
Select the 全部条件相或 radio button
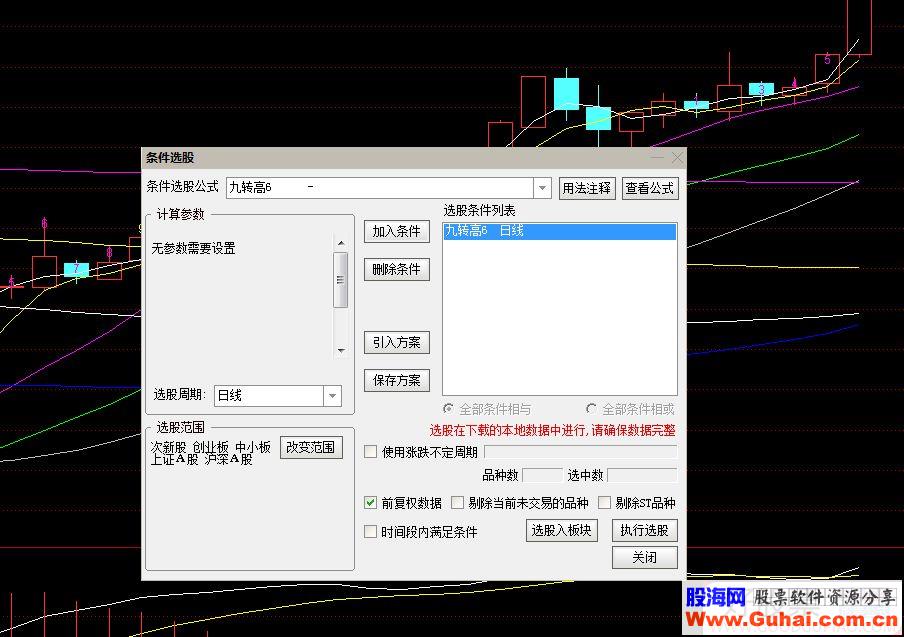[x=591, y=409]
